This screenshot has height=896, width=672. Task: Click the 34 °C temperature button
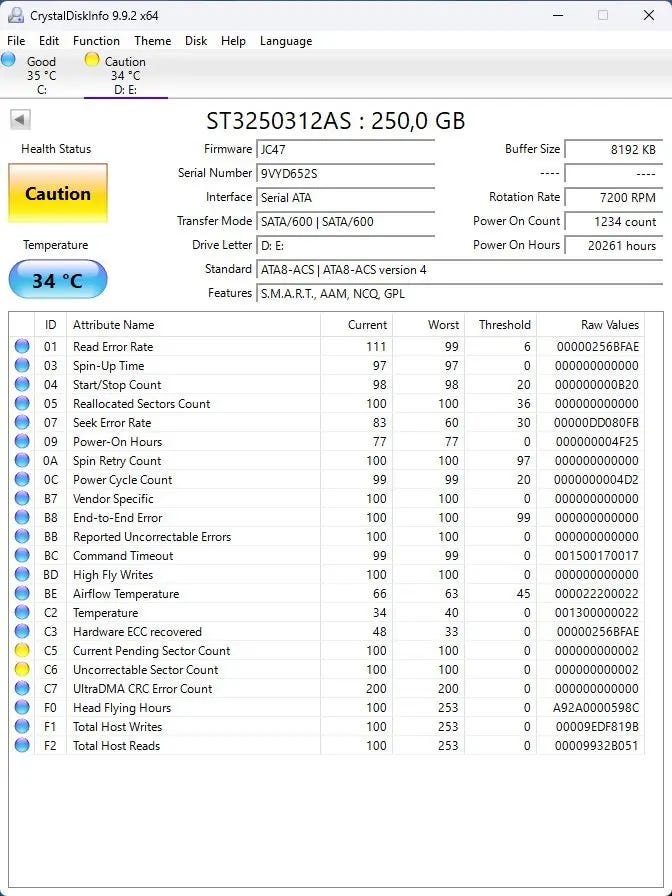tap(58, 279)
